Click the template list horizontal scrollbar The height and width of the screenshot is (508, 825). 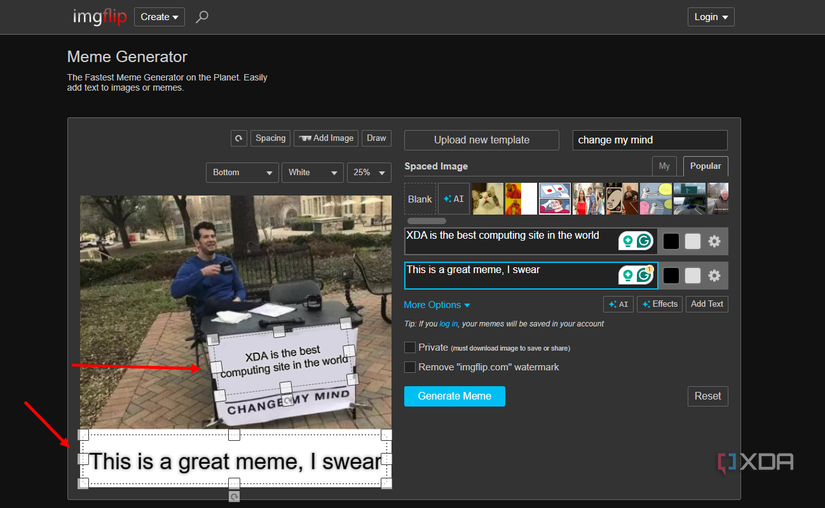427,221
